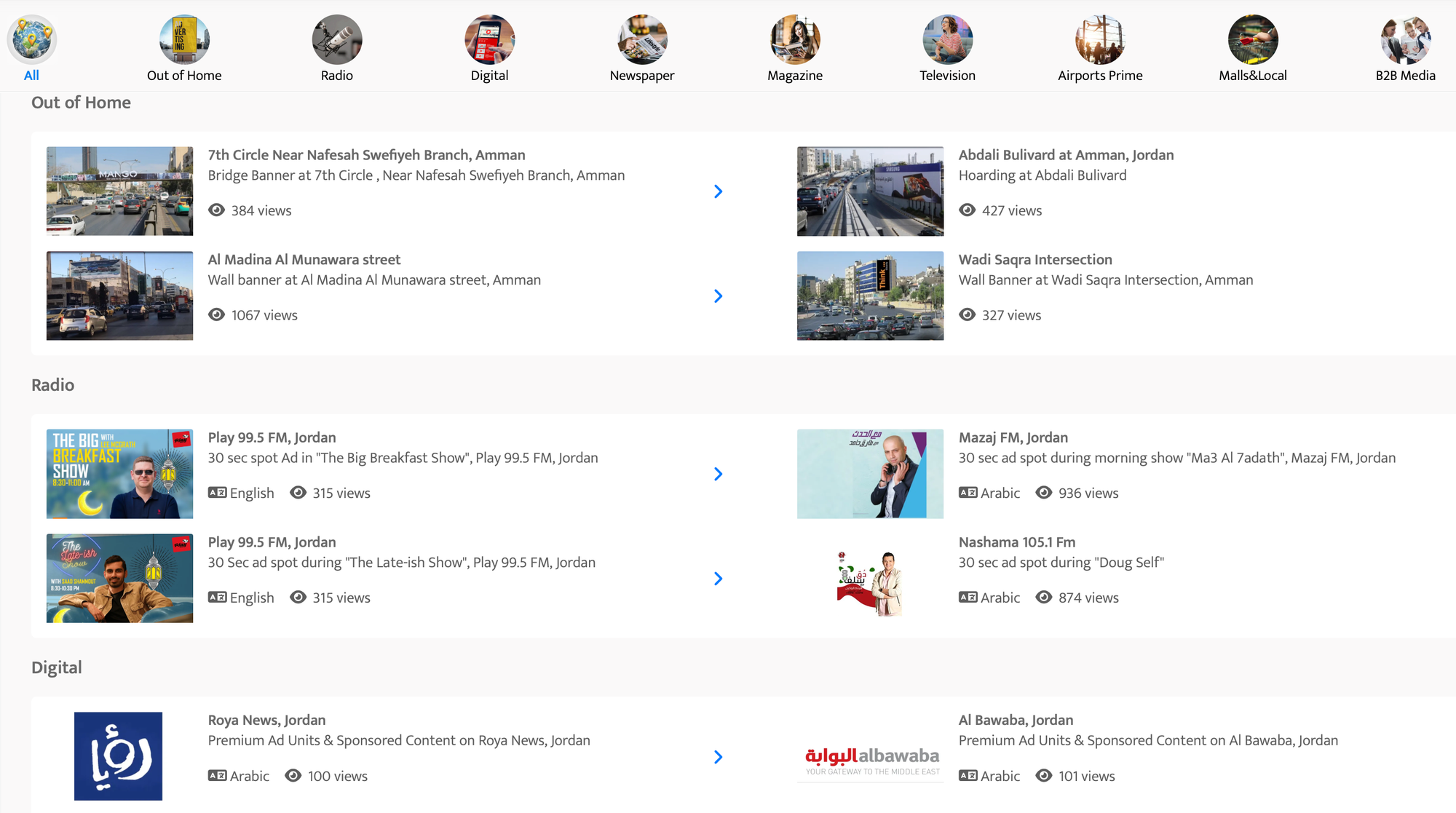Expand the 7th Circle Bridge Banner listing chevron
The width and height of the screenshot is (1456, 813).
718,191
